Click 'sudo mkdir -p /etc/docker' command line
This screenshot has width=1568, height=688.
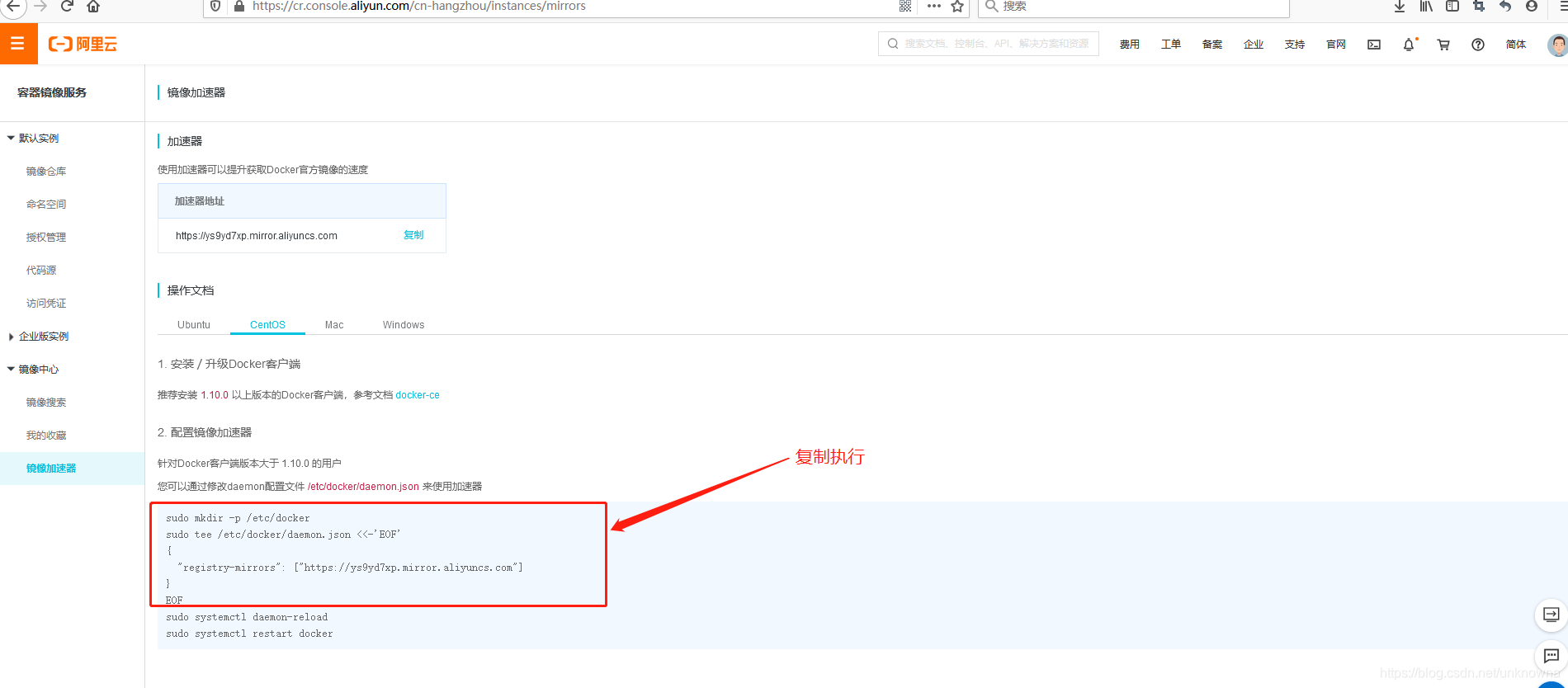coord(238,518)
